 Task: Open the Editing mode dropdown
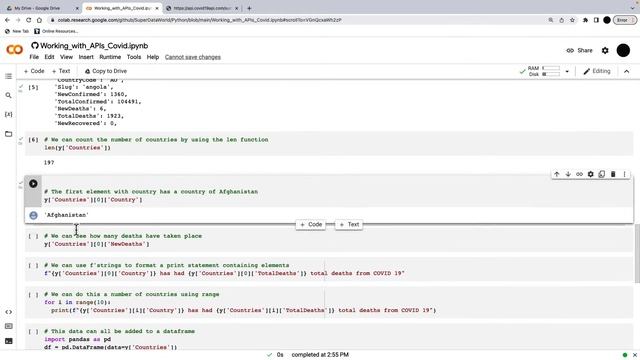pos(597,71)
